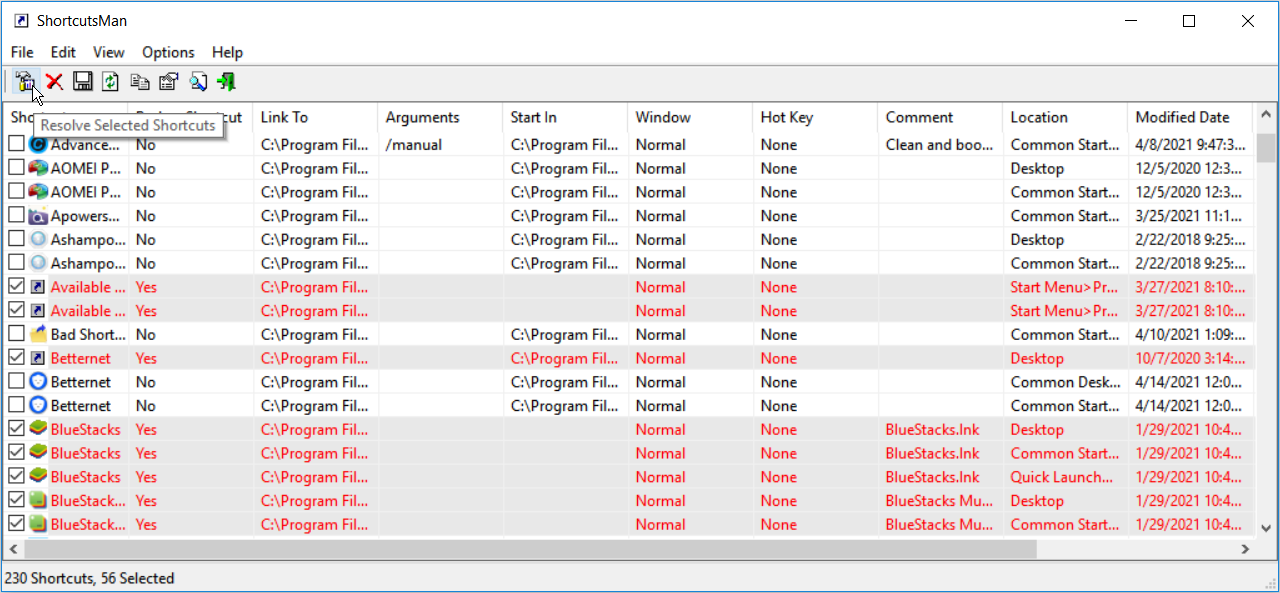Viewport: 1280px width, 593px height.
Task: Sort by the Location column header
Action: 1065,117
